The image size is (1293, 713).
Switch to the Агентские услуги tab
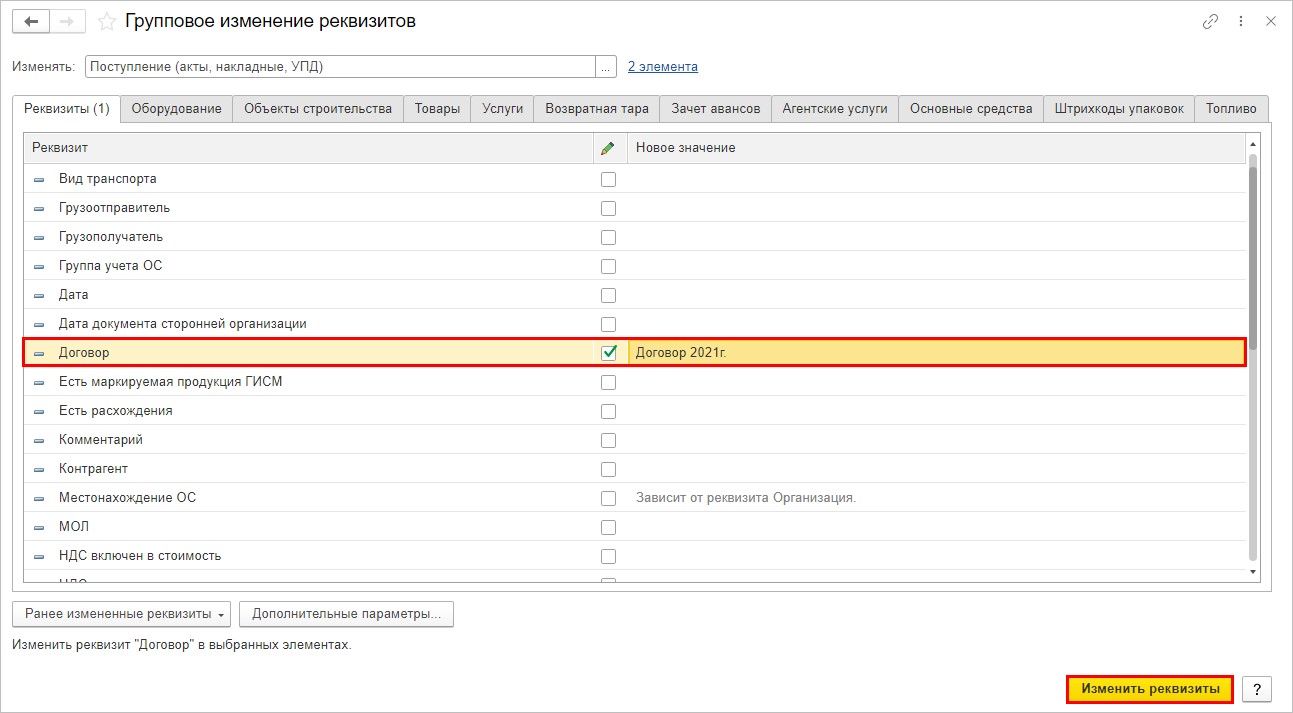coord(835,109)
